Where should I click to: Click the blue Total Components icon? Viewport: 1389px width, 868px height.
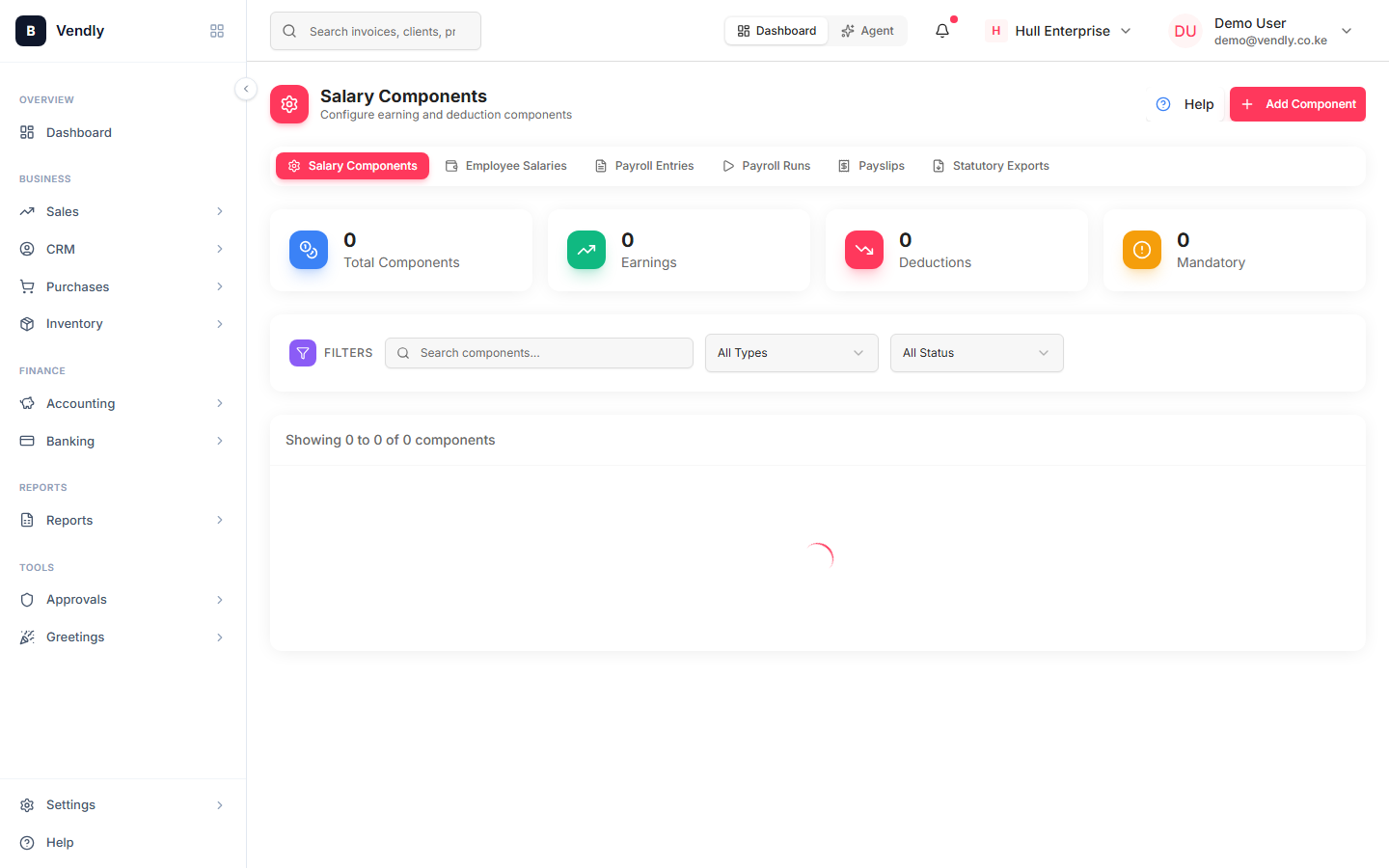pyautogui.click(x=309, y=250)
